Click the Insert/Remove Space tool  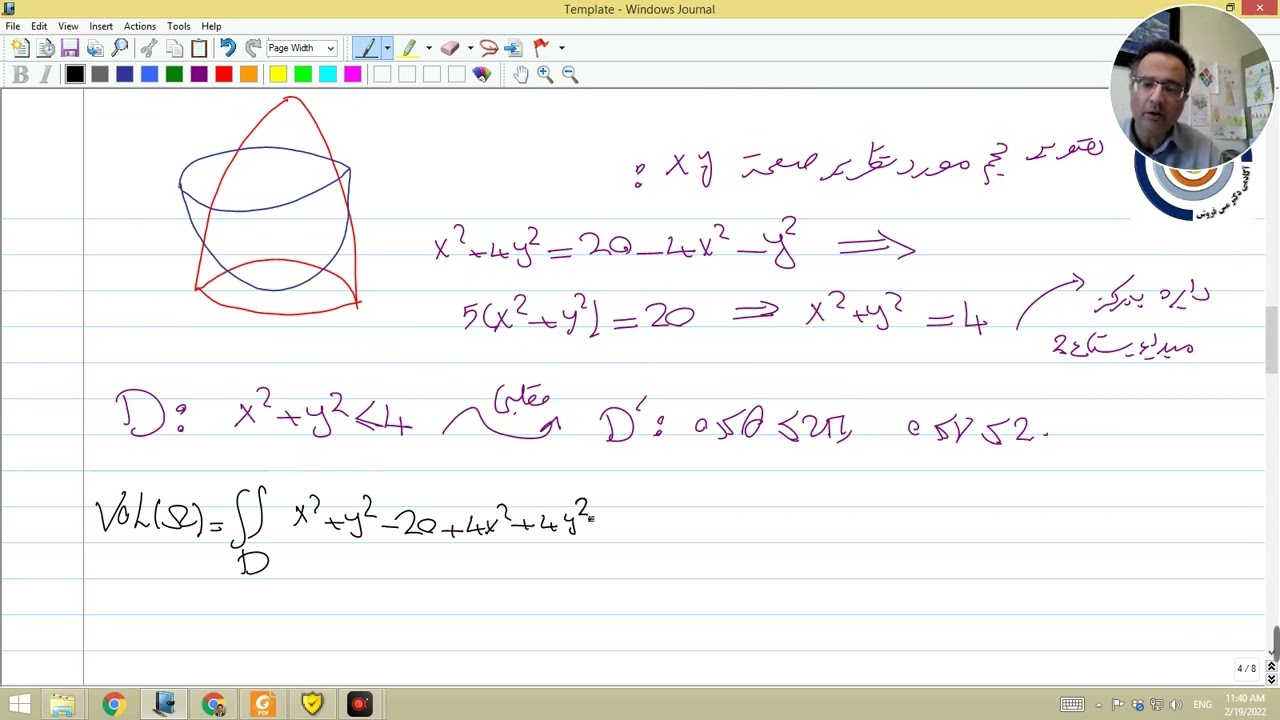coord(513,48)
